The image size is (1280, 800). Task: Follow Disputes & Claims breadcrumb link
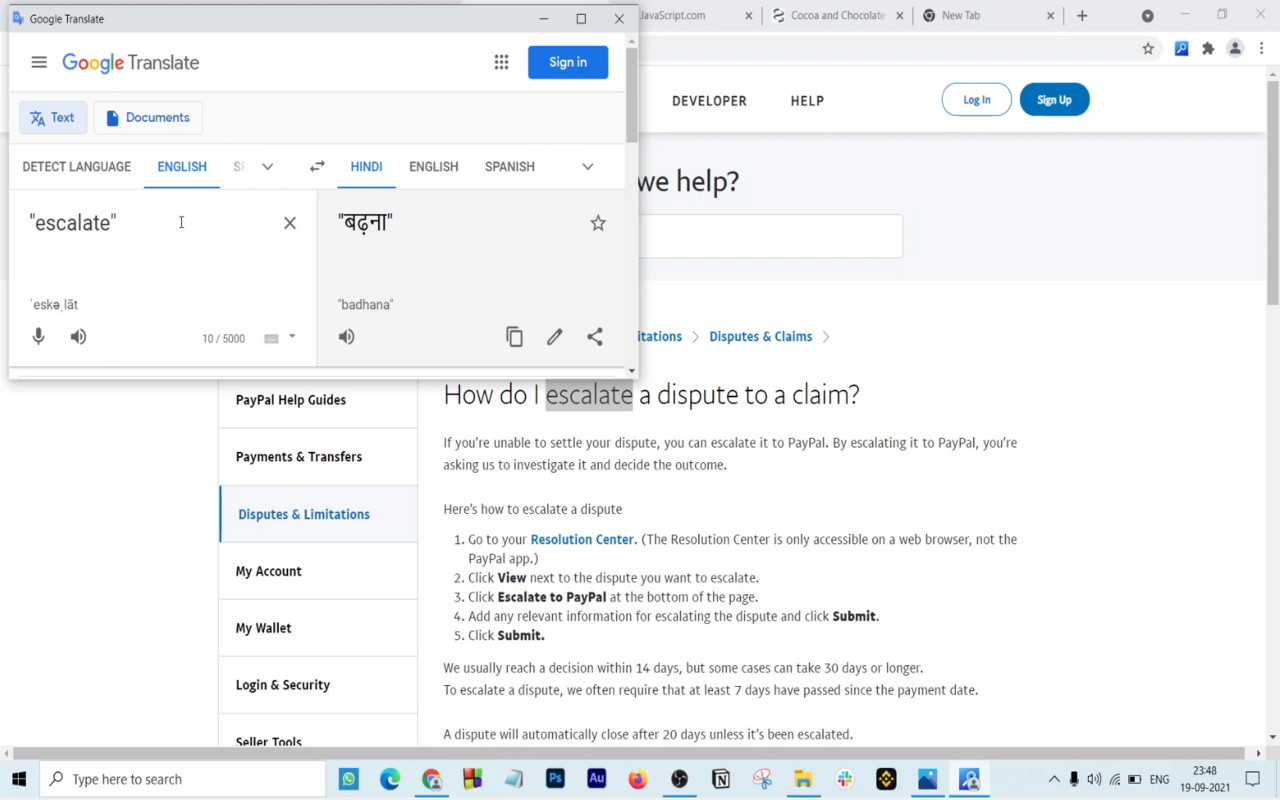pos(761,337)
